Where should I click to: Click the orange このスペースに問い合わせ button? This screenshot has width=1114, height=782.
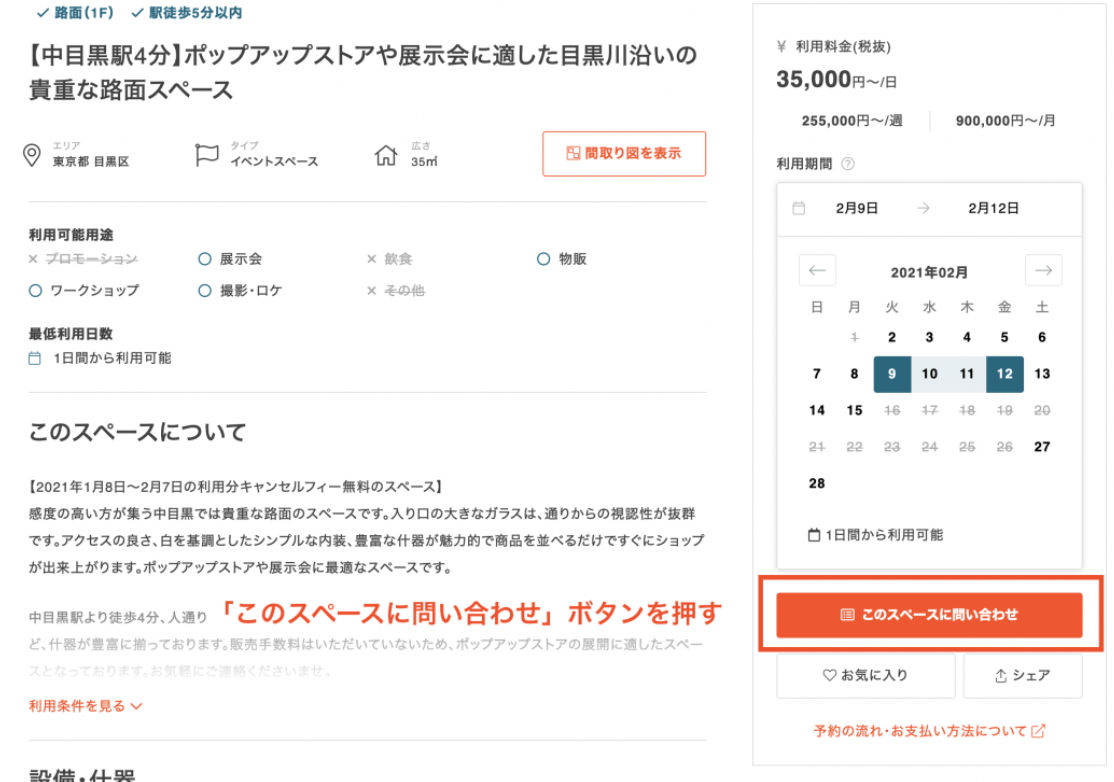(x=929, y=614)
